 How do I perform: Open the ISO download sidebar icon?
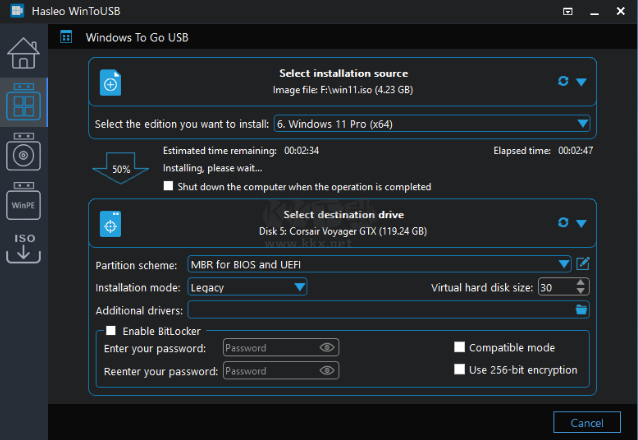coord(22,247)
